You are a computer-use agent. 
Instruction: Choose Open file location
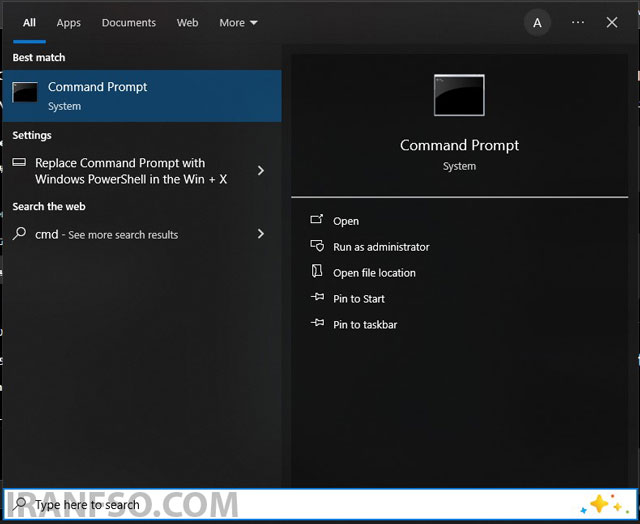pos(374,273)
